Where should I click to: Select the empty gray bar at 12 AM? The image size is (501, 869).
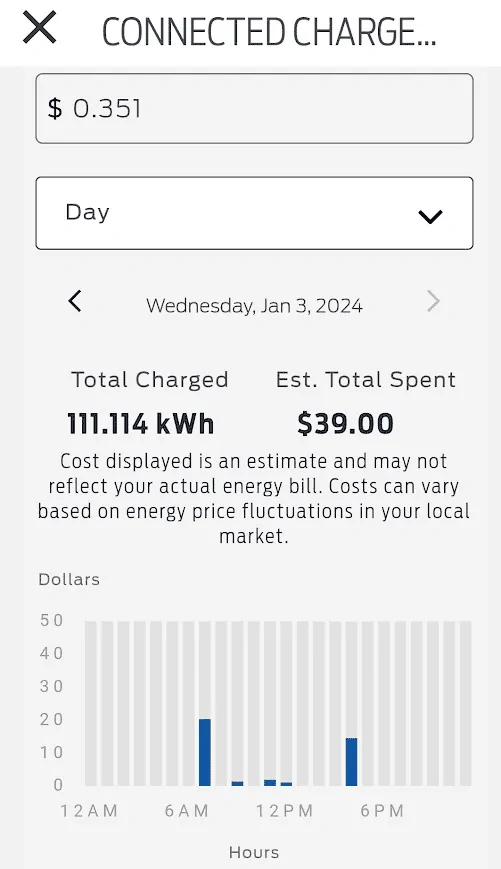click(x=90, y=703)
